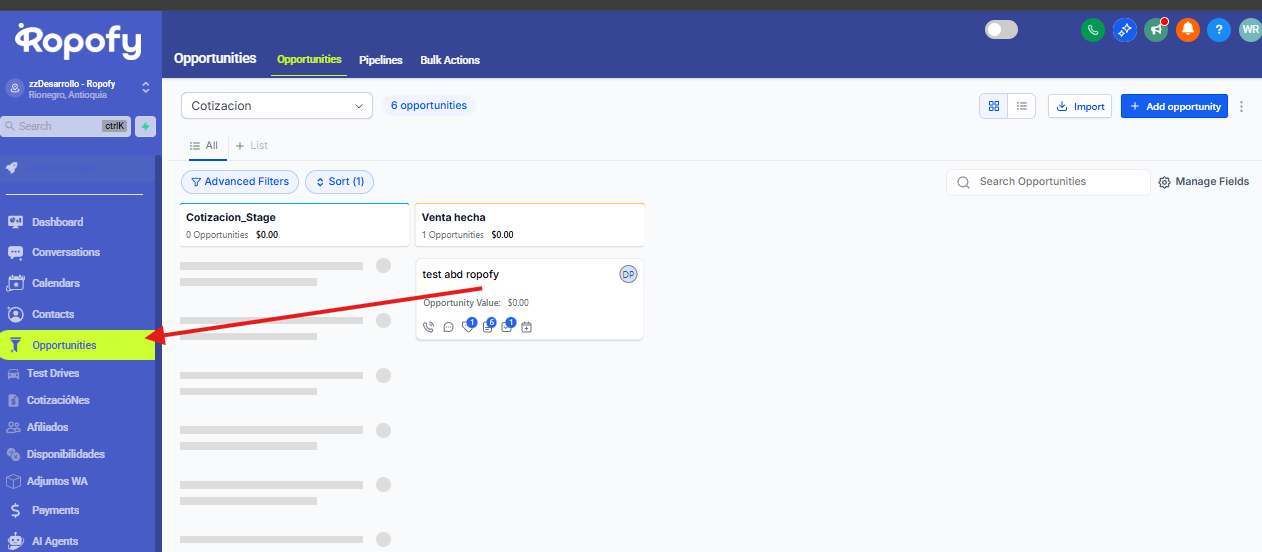This screenshot has height=552, width=1262.
Task: Open the tags icon on the opportunity card
Action: (x=467, y=327)
